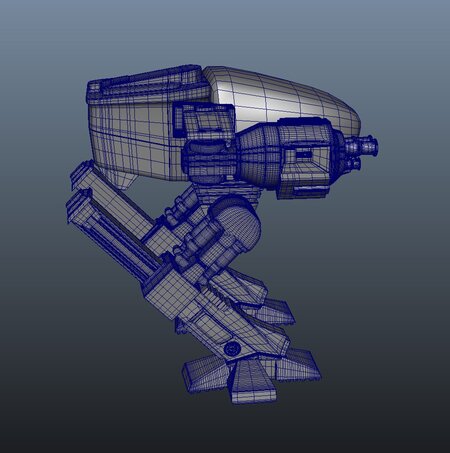
Task: Select the smooth rounded head canopy mesh
Action: (283, 97)
